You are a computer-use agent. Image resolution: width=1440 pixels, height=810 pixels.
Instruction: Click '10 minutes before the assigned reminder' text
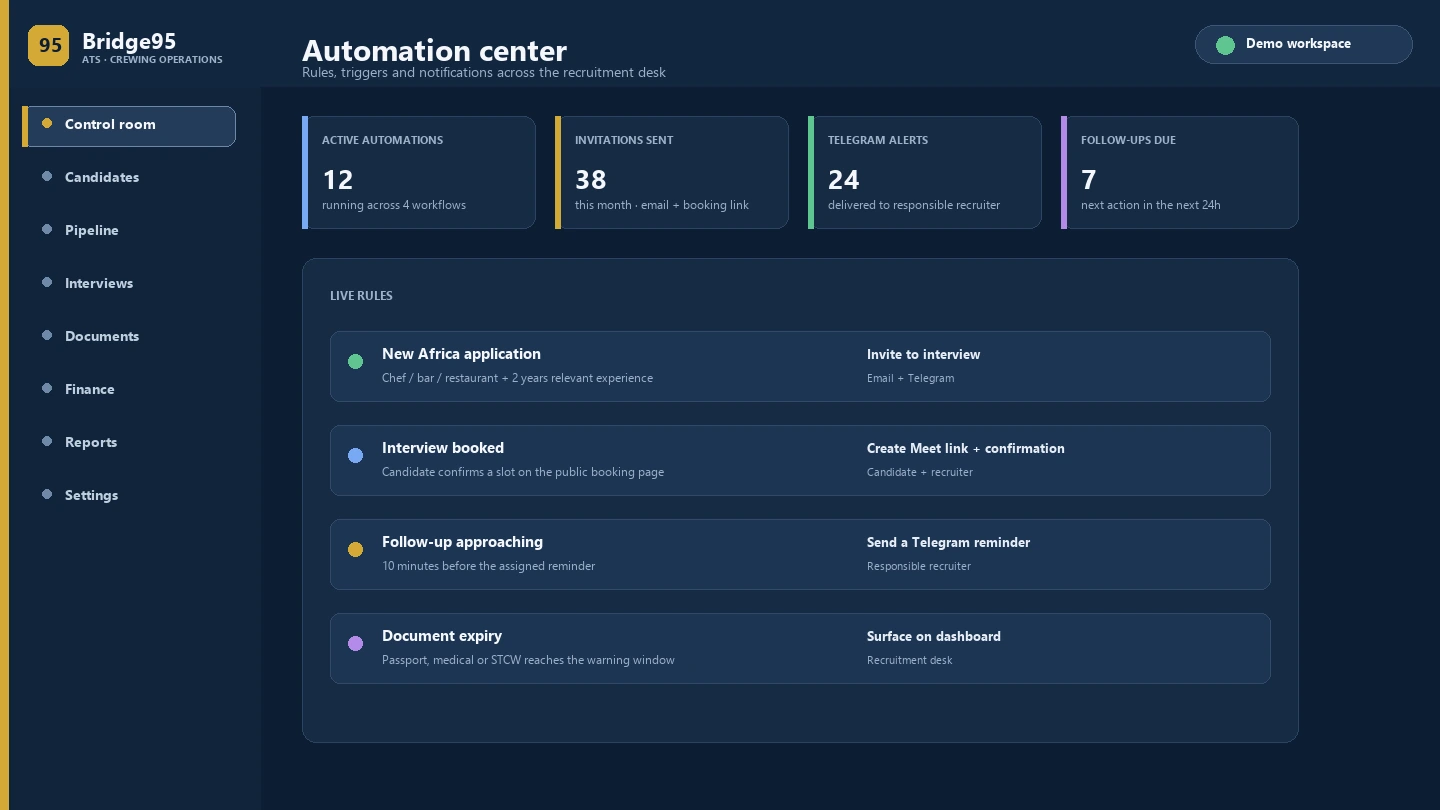(488, 566)
